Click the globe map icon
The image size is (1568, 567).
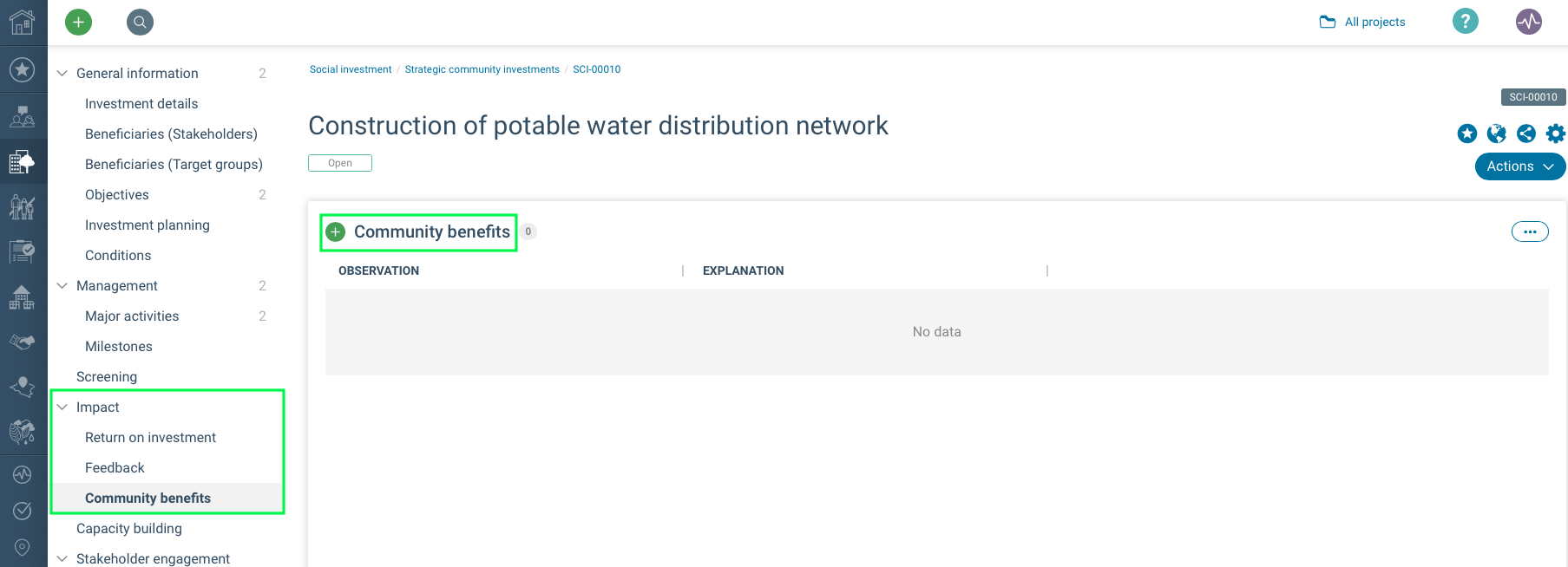point(1496,134)
